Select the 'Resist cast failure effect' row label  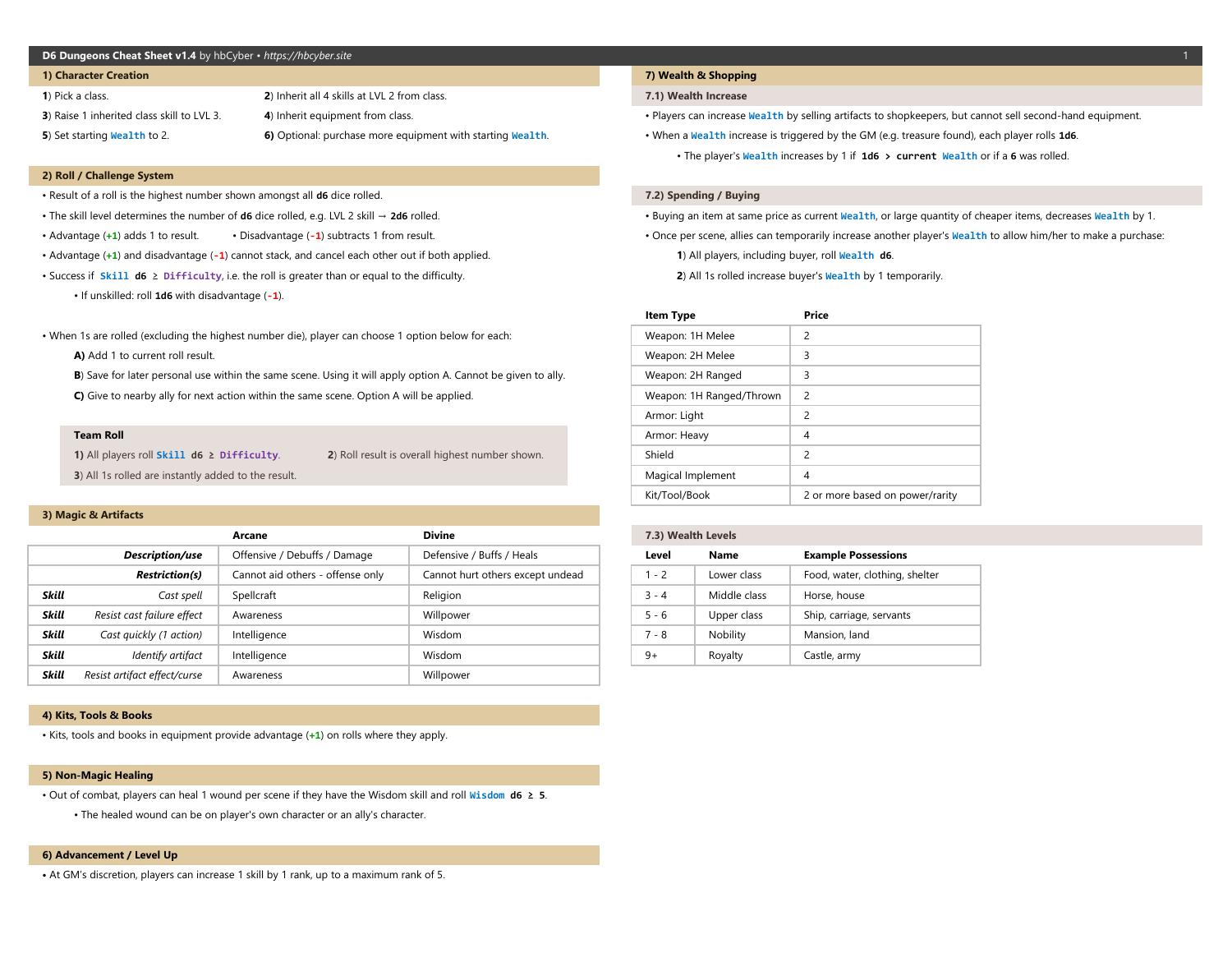pos(148,615)
